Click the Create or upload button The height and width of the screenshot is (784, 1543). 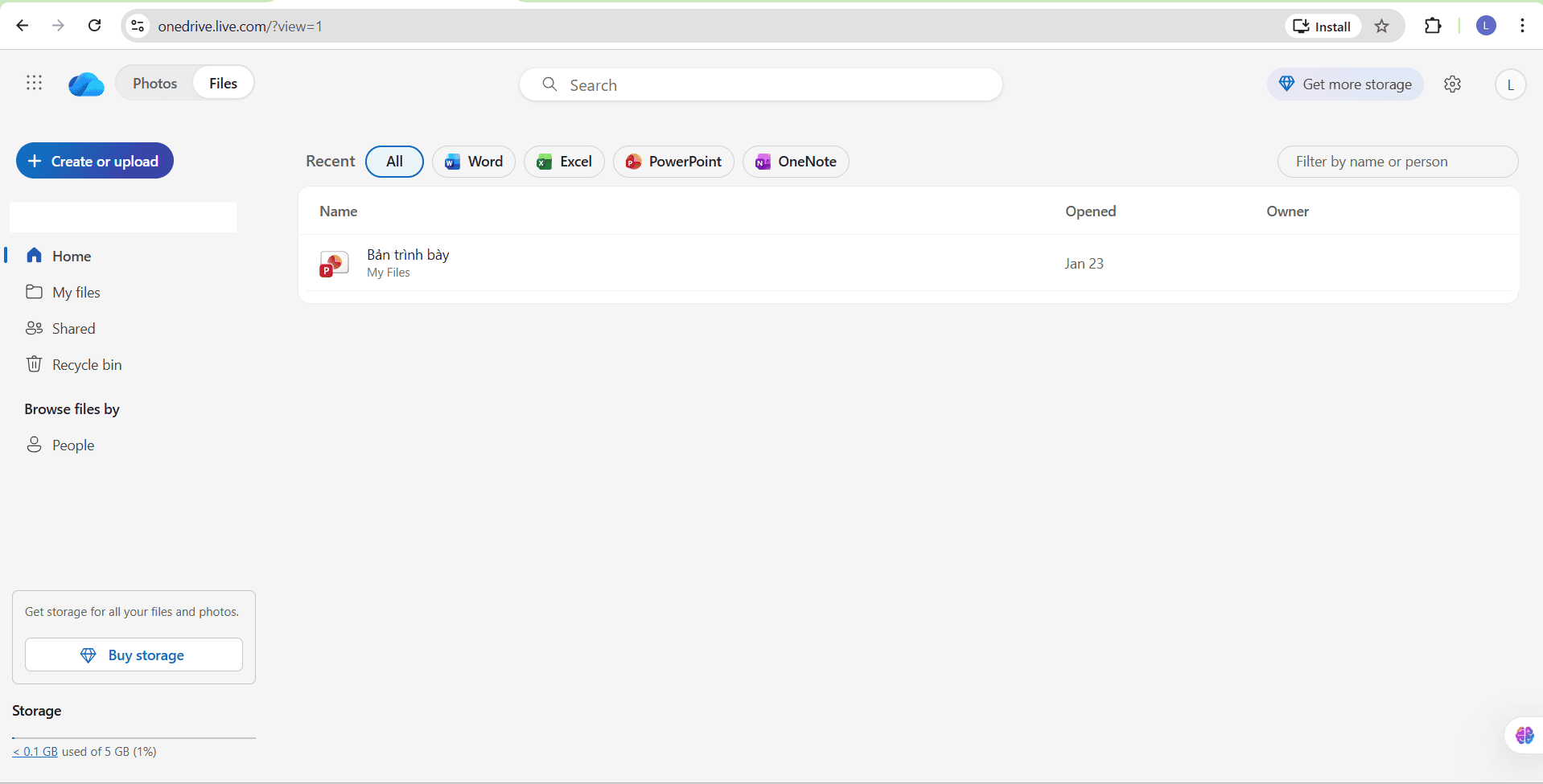pyautogui.click(x=94, y=160)
